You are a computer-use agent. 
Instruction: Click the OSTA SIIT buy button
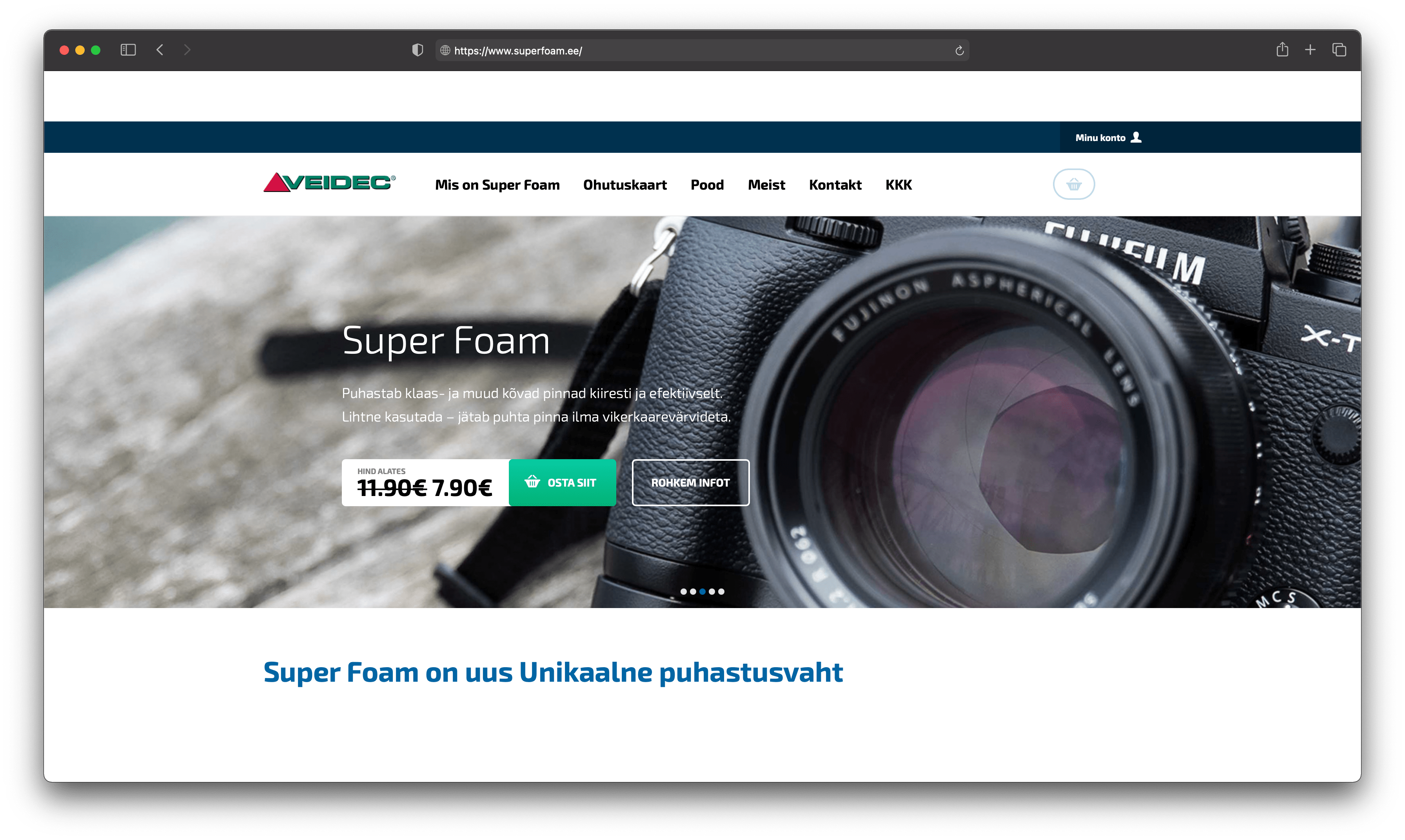(562, 482)
